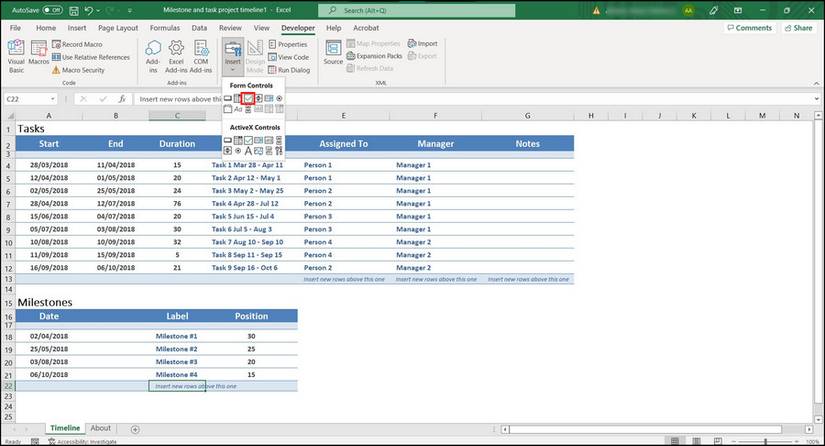Select ActiveX Toggle Button control
Viewport: 825px width, 446px height.
click(x=269, y=151)
